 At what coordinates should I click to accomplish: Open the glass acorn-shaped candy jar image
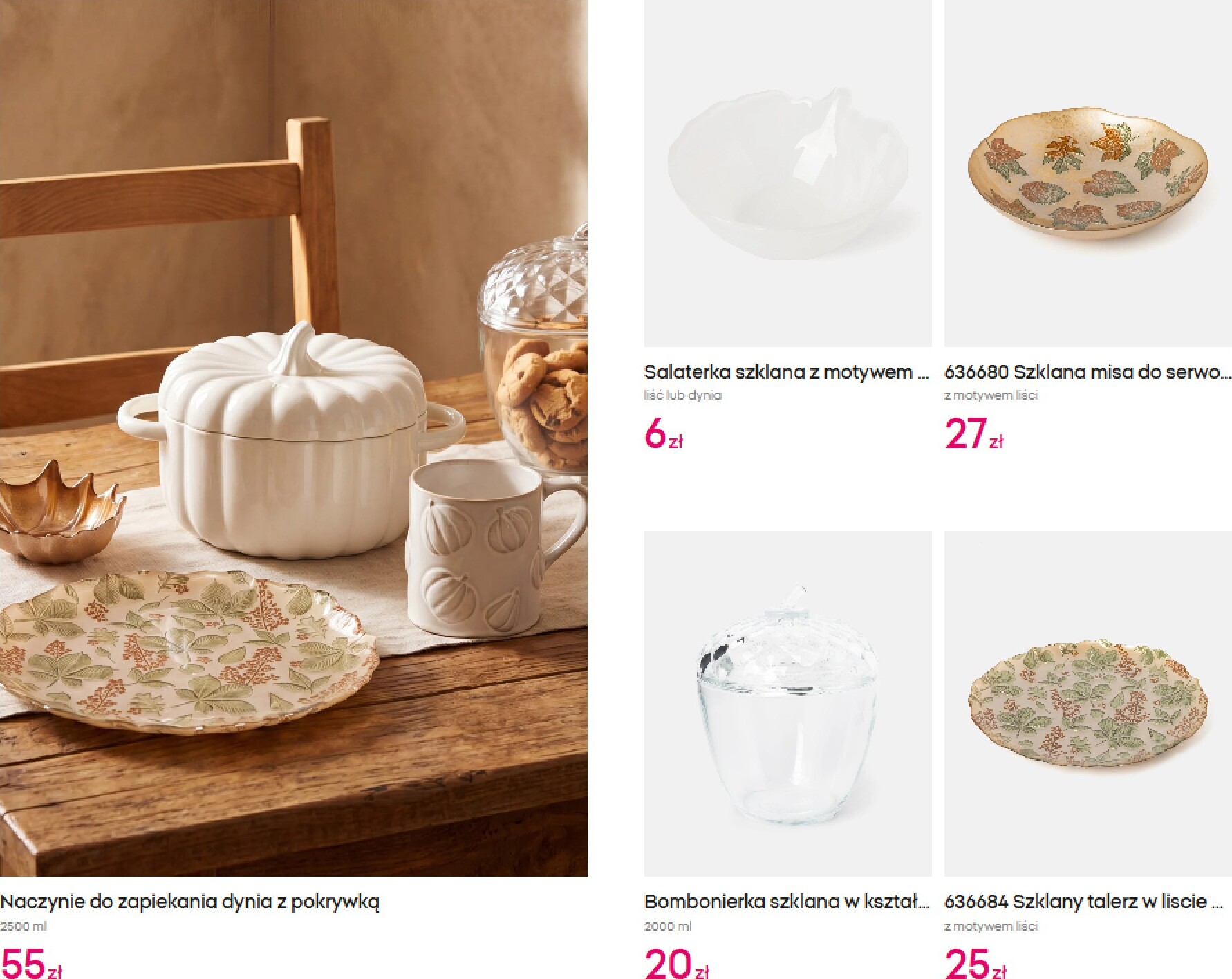[x=787, y=704]
